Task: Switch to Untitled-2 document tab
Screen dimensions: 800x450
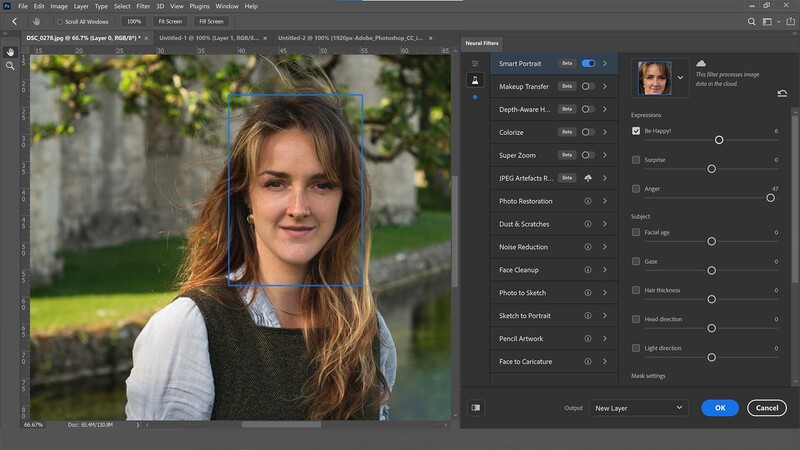Action: pos(350,38)
